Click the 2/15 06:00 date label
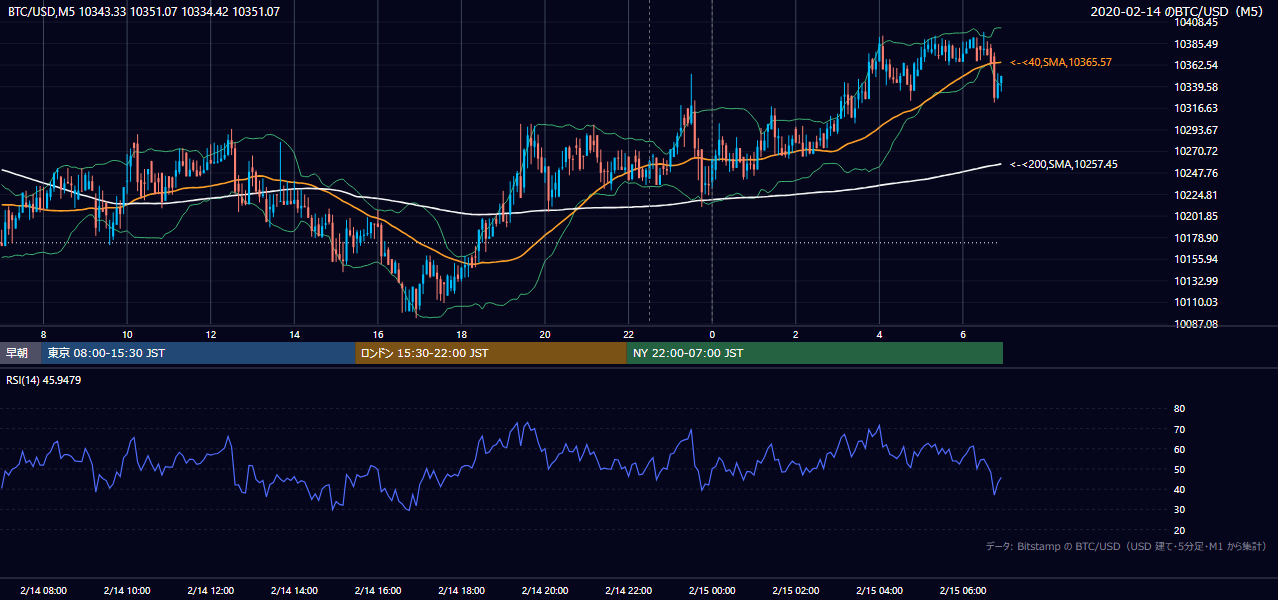The image size is (1278, 600). pos(963,590)
